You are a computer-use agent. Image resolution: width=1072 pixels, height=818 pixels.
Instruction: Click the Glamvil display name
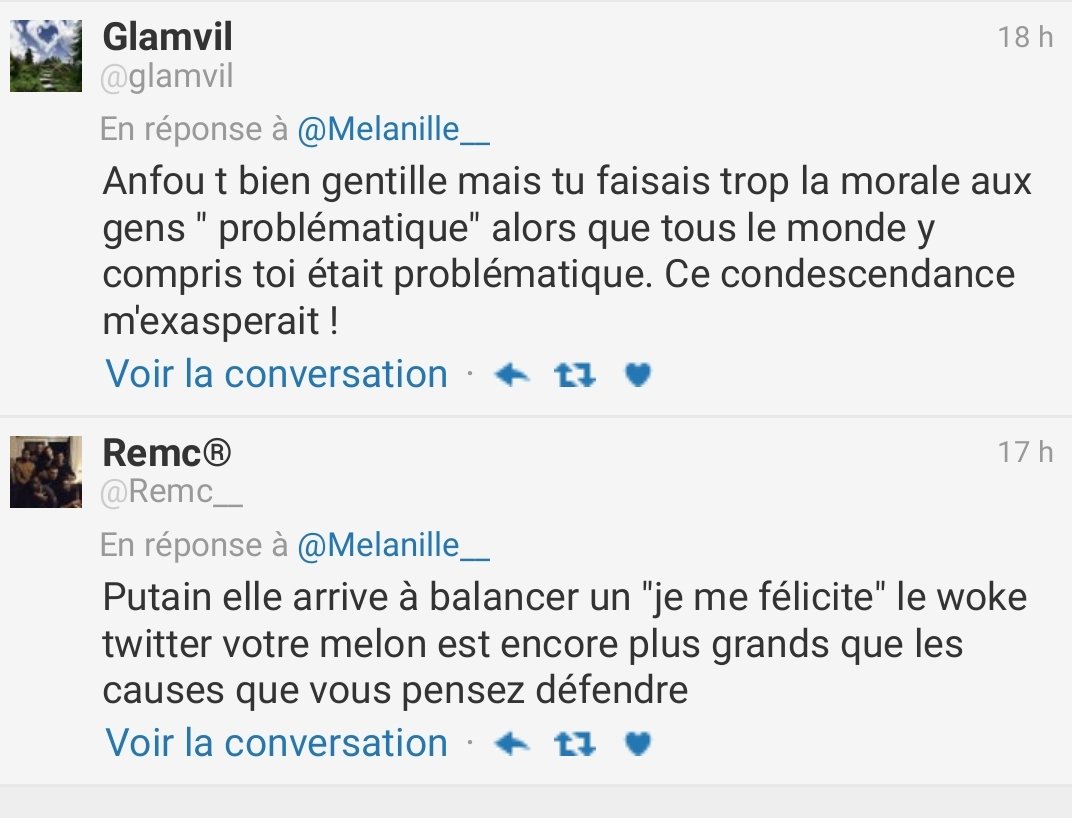tap(167, 38)
